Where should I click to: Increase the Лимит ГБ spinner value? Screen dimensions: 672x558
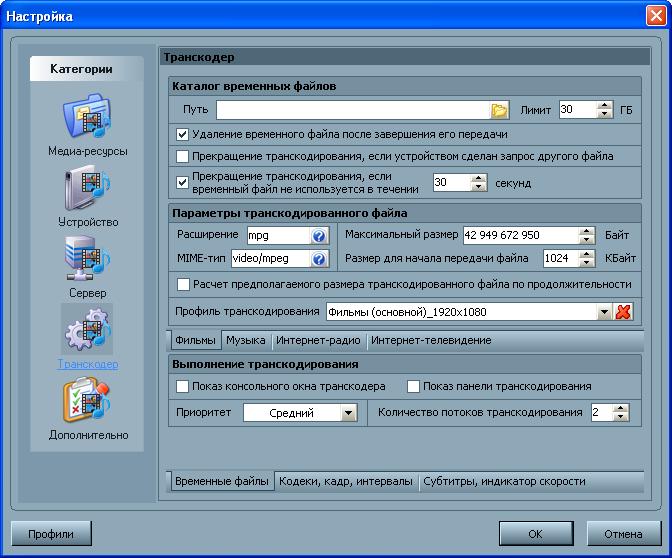tap(604, 105)
